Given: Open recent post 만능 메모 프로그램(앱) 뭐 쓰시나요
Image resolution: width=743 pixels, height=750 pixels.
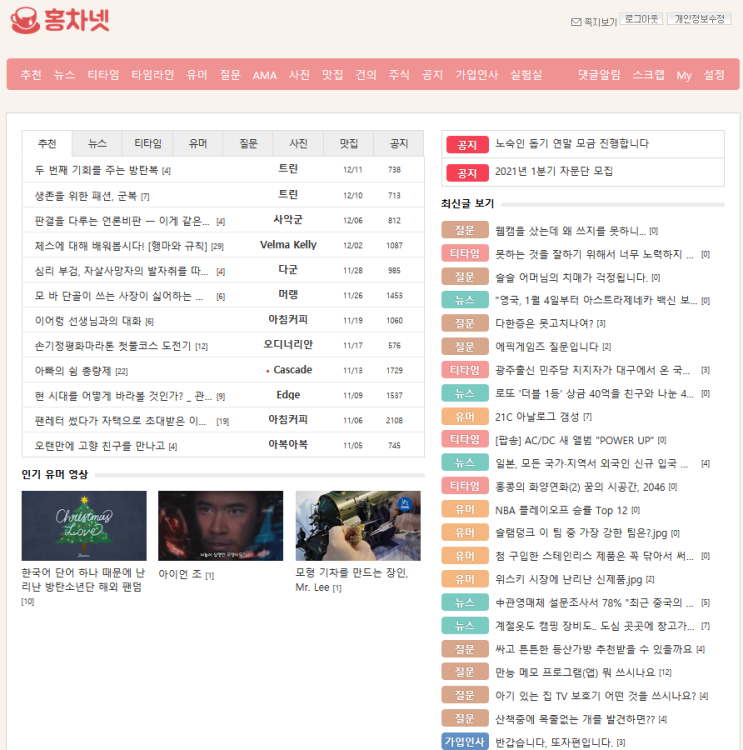Looking at the screenshot, I should click(575, 673).
